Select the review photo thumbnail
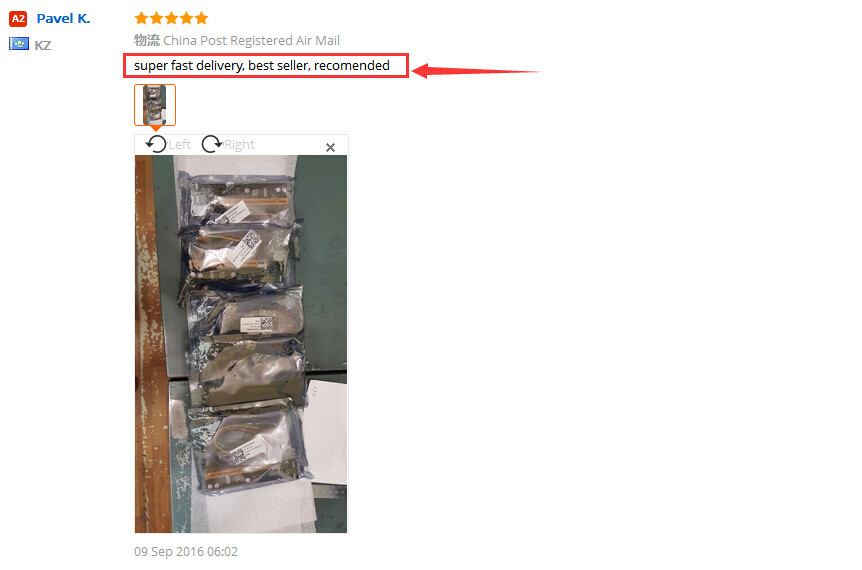Image resolution: width=862 pixels, height=570 pixels. (155, 104)
